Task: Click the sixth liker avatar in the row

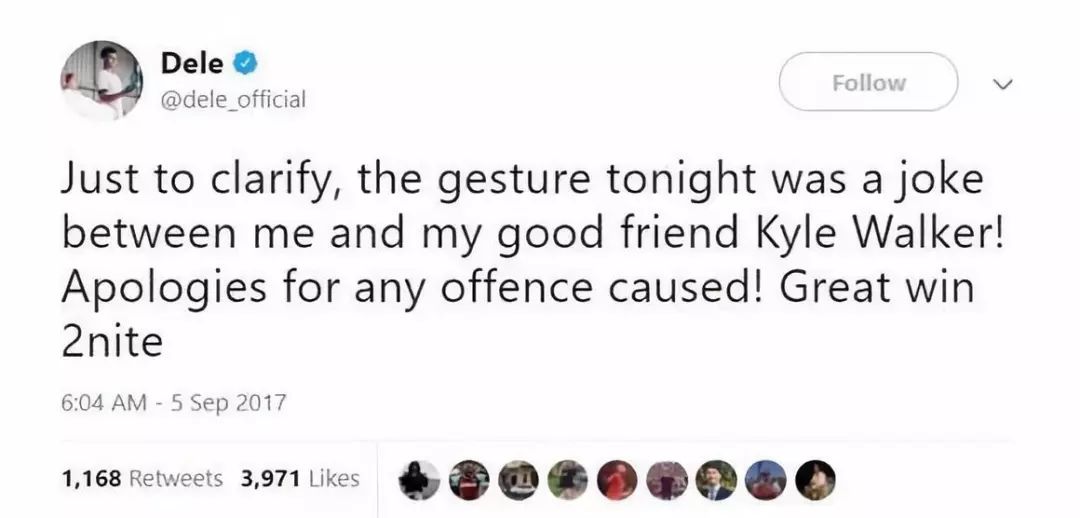Action: coord(667,480)
